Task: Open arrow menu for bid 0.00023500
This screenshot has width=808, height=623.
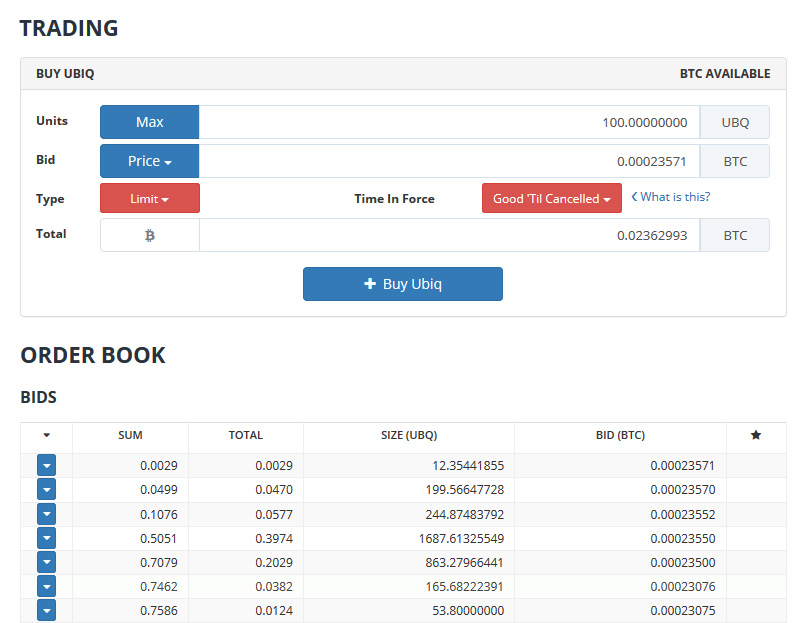Action: [x=46, y=562]
